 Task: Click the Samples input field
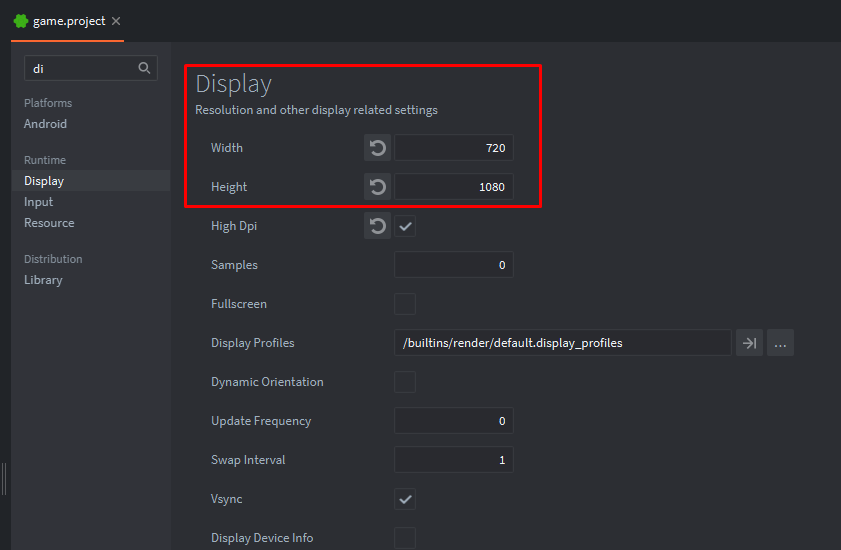pos(453,265)
